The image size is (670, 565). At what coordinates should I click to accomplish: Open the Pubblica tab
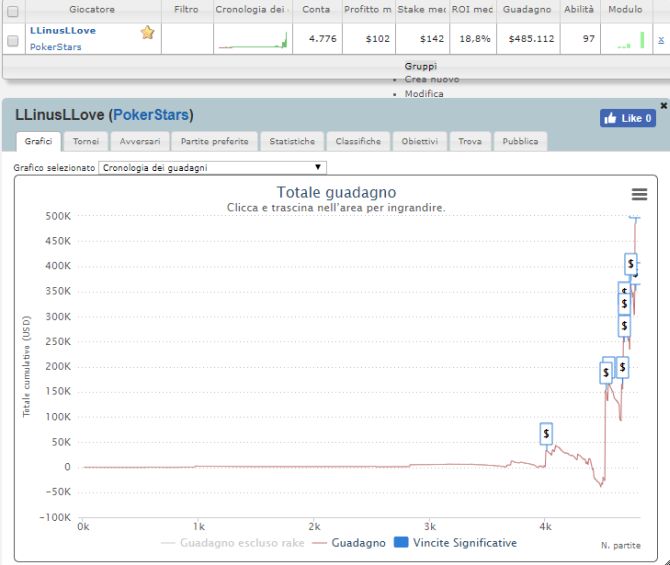click(x=520, y=141)
